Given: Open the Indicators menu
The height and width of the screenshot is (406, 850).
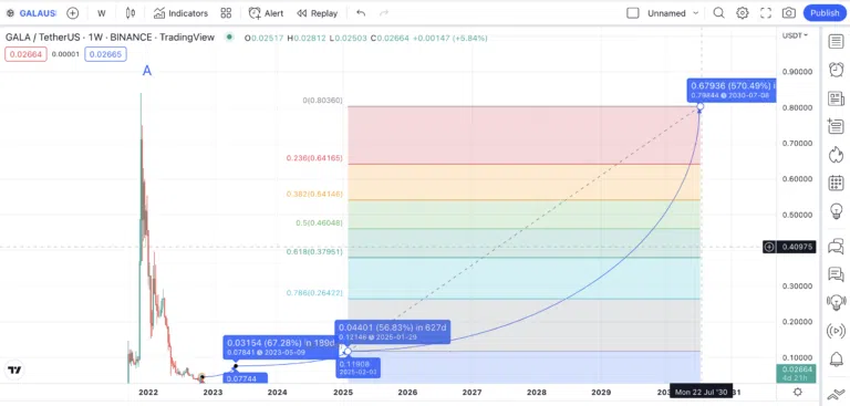Looking at the screenshot, I should coord(181,13).
